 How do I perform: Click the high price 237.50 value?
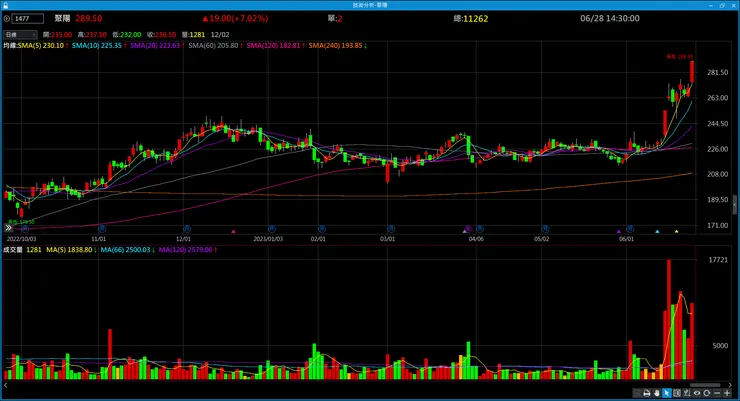click(96, 35)
